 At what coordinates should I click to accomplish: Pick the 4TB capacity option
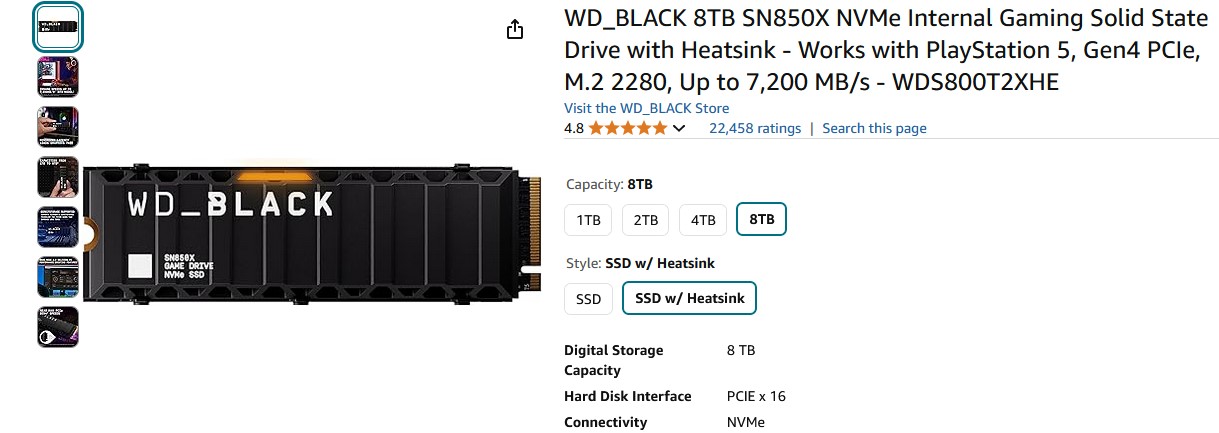tap(703, 220)
